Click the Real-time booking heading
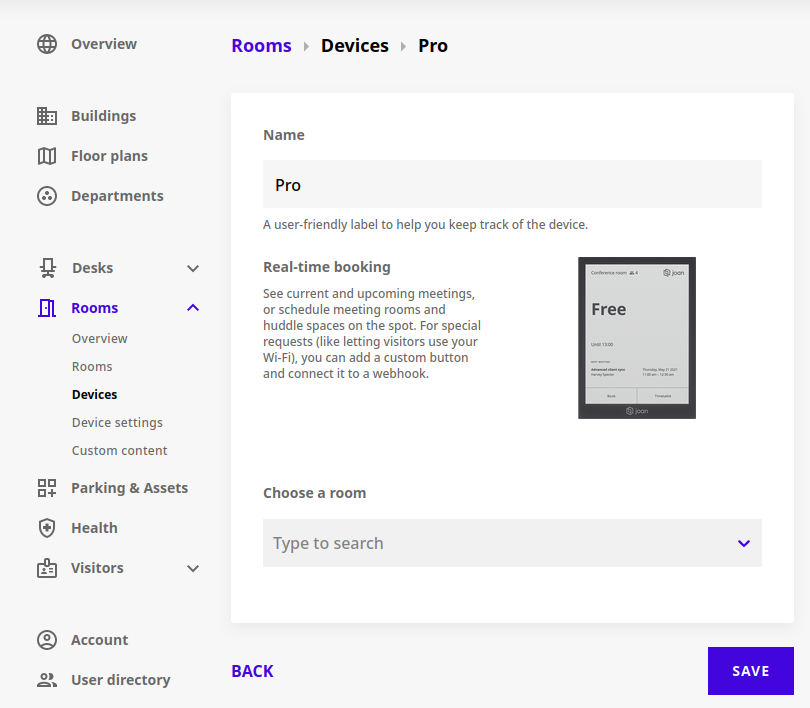This screenshot has height=708, width=810. (x=327, y=267)
